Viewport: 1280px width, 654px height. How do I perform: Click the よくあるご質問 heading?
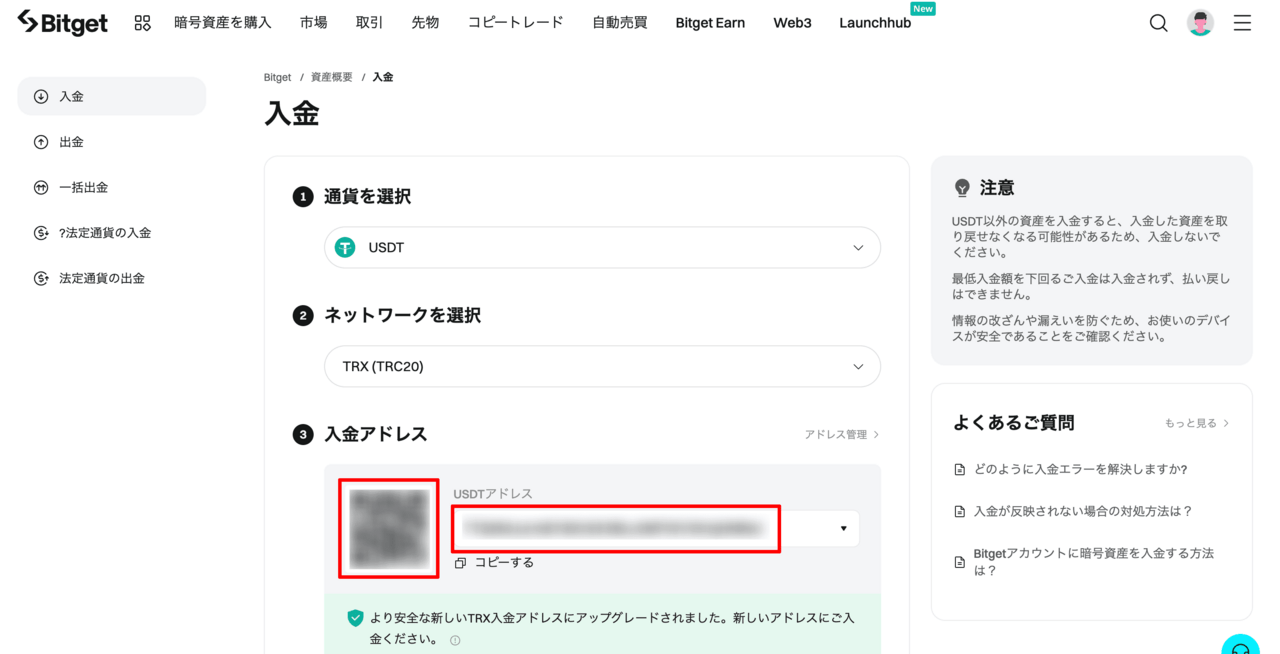(x=1014, y=423)
